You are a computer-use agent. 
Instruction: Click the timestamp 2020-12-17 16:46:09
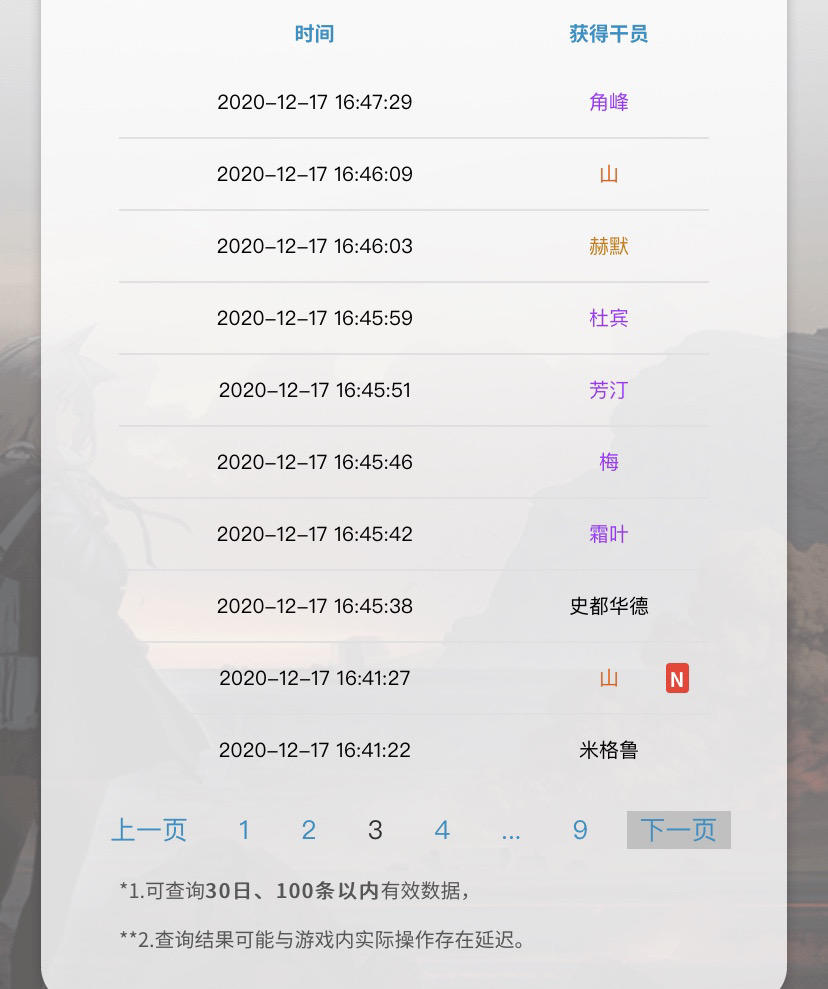(x=314, y=174)
